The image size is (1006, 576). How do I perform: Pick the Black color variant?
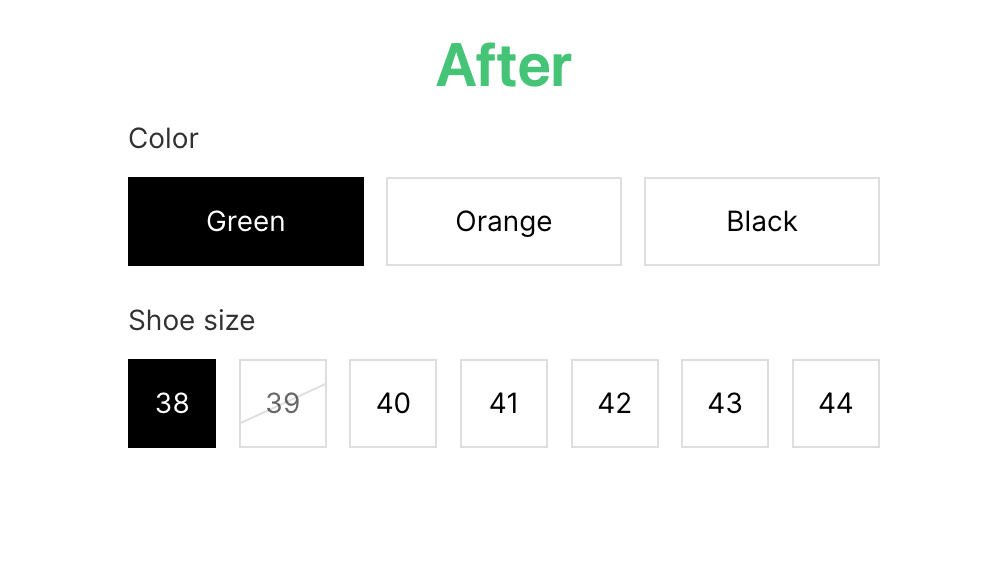point(762,221)
